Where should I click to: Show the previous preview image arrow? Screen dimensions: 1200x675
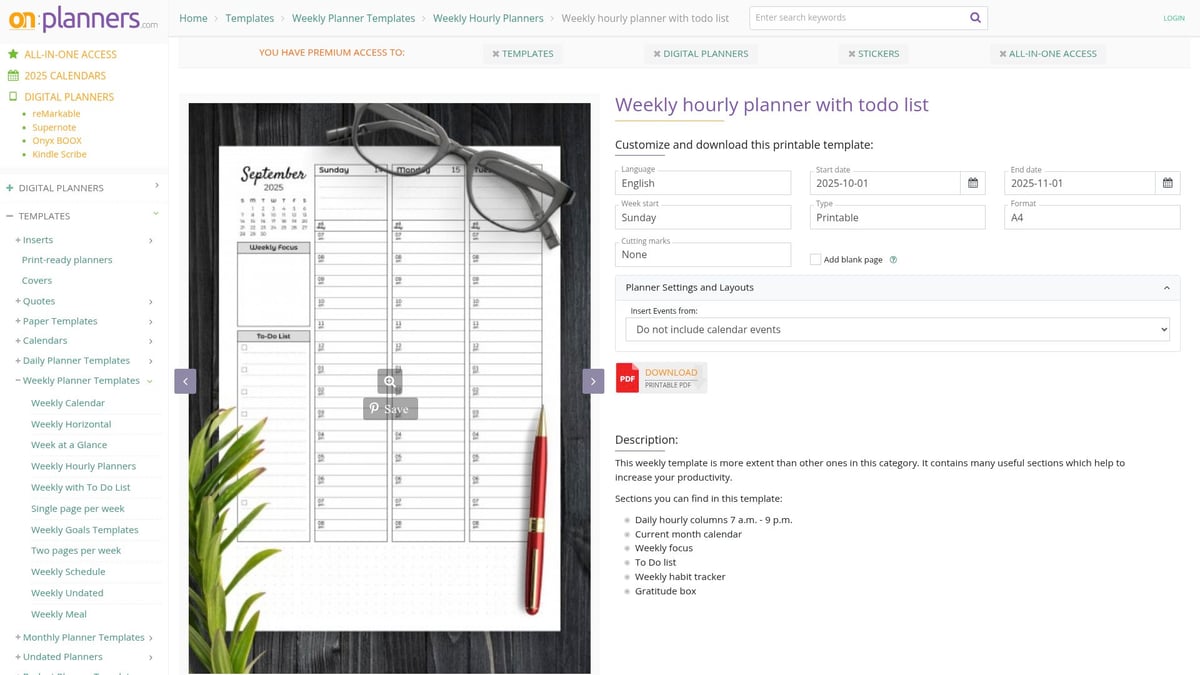185,381
